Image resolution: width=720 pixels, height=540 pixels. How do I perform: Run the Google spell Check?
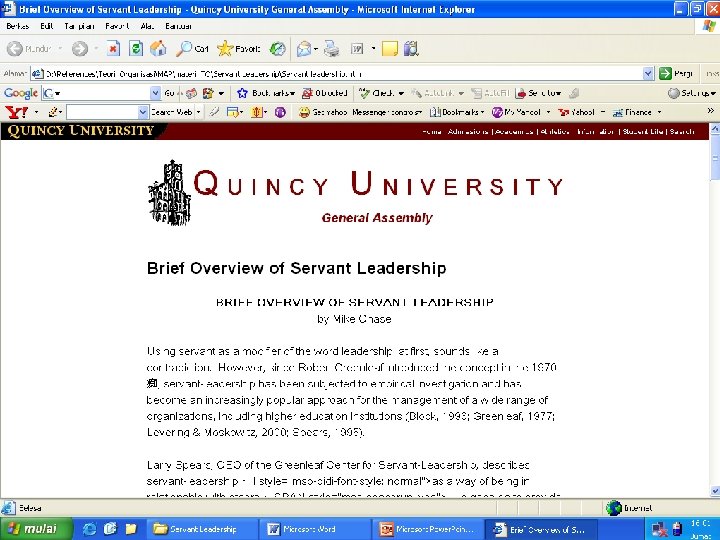(x=381, y=93)
